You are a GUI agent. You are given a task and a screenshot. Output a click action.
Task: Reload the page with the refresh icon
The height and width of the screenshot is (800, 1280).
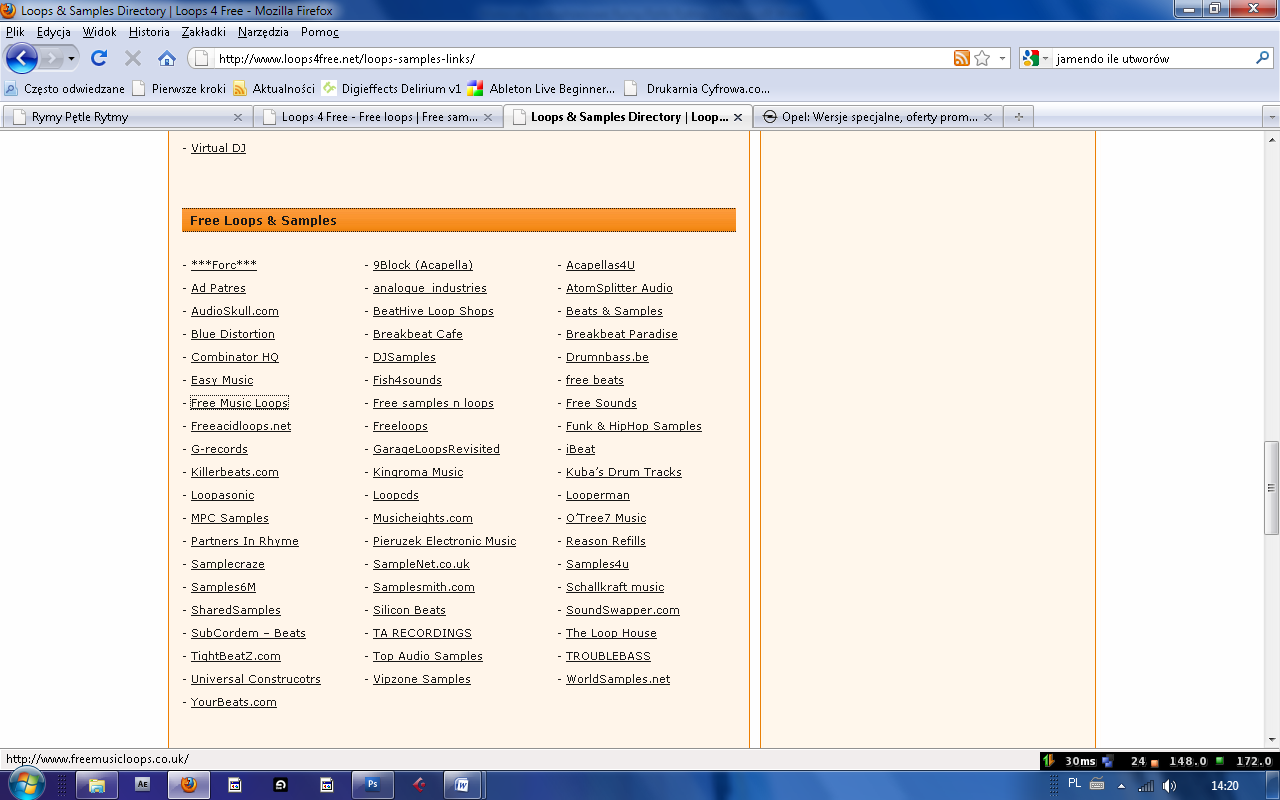(99, 58)
